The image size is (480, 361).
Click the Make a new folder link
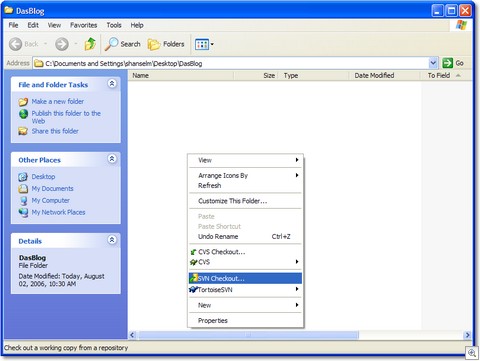58,101
